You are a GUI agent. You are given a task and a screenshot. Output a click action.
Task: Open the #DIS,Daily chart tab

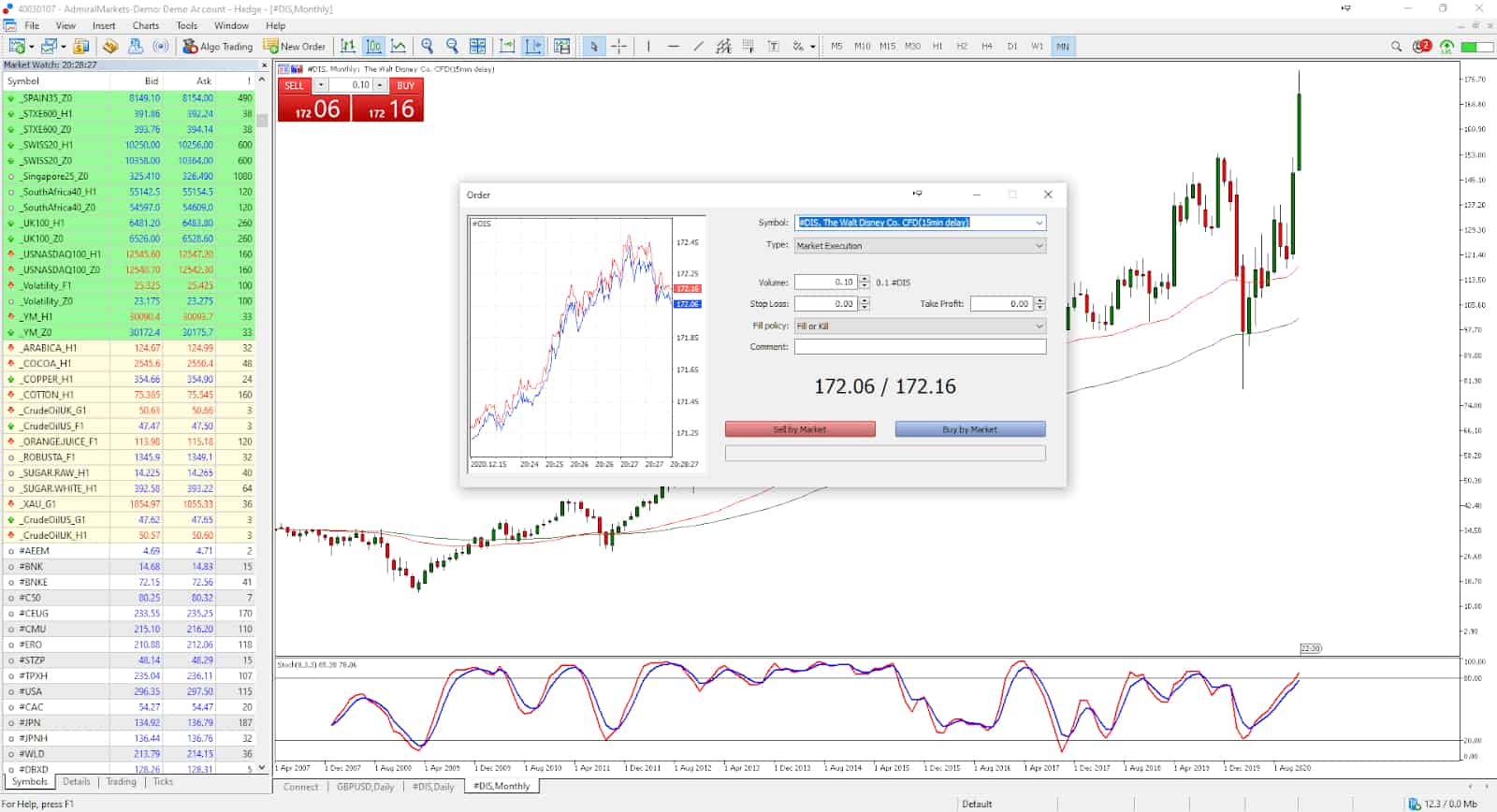(x=433, y=787)
